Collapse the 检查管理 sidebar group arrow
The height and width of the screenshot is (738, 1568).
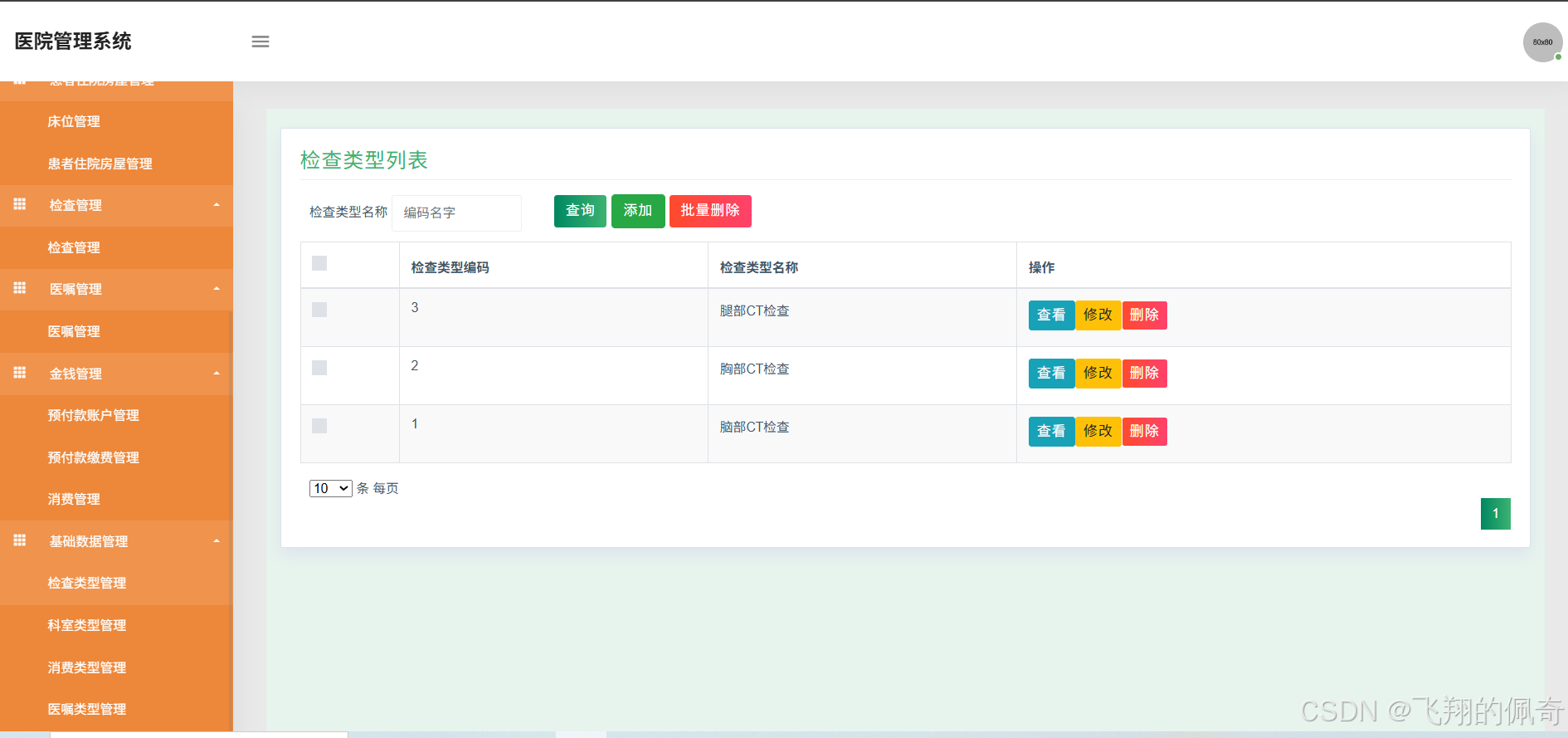coord(217,205)
